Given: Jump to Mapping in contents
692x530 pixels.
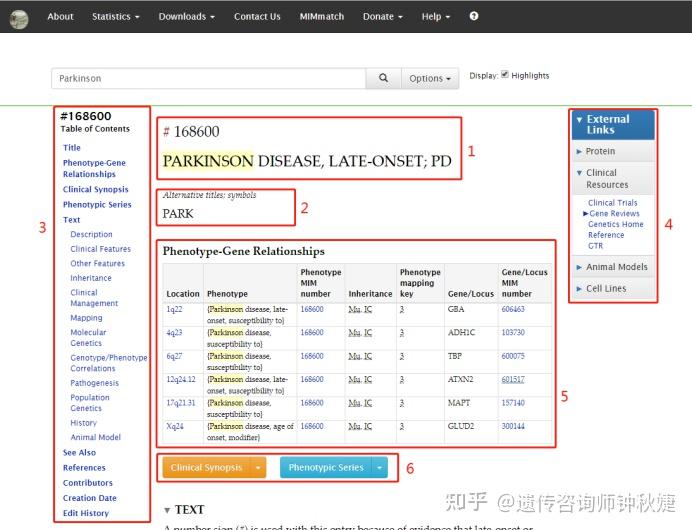Looking at the screenshot, I should pyautogui.click(x=86, y=318).
